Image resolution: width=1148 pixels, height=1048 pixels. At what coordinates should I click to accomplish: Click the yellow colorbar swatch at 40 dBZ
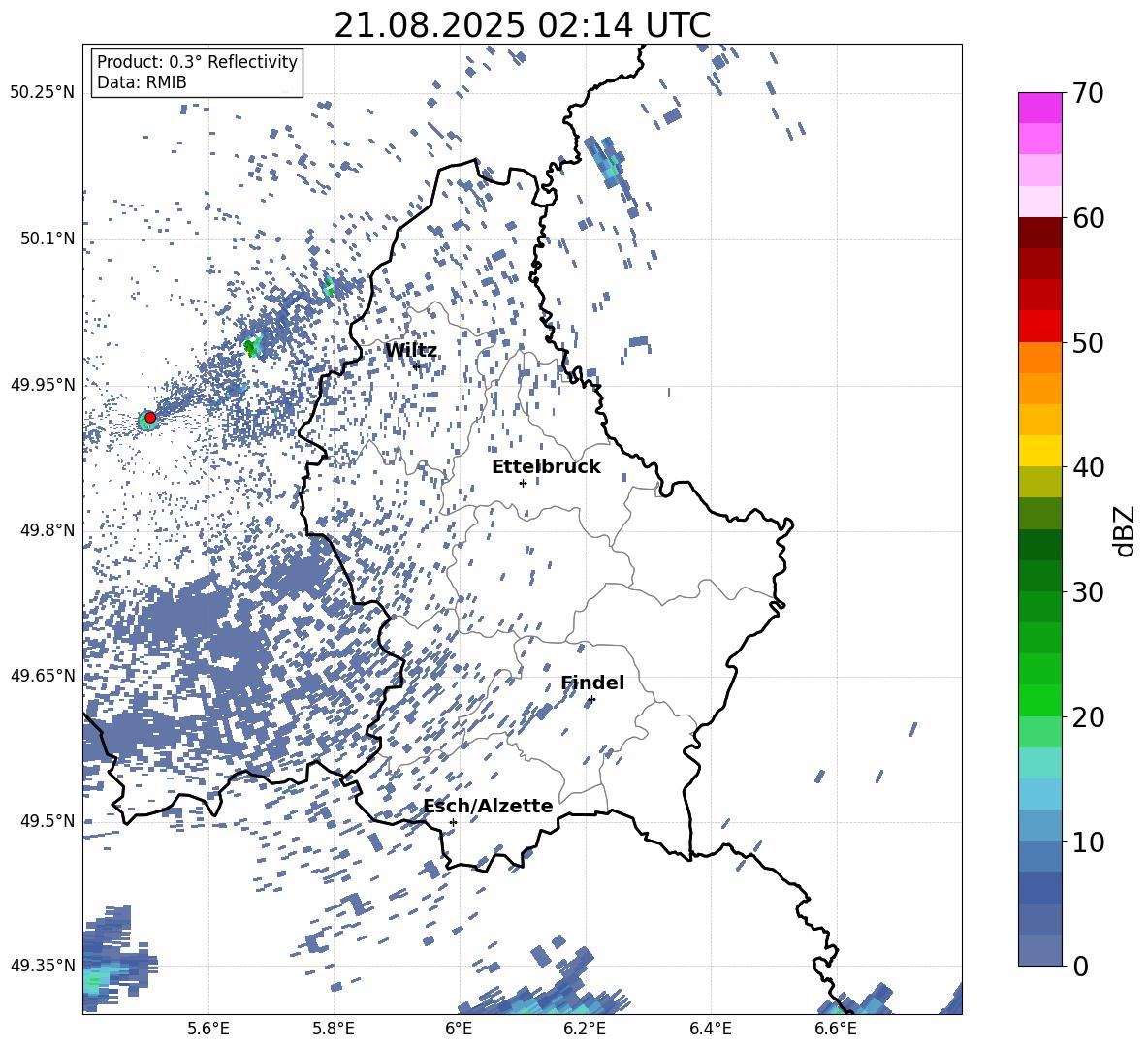pyautogui.click(x=1039, y=451)
